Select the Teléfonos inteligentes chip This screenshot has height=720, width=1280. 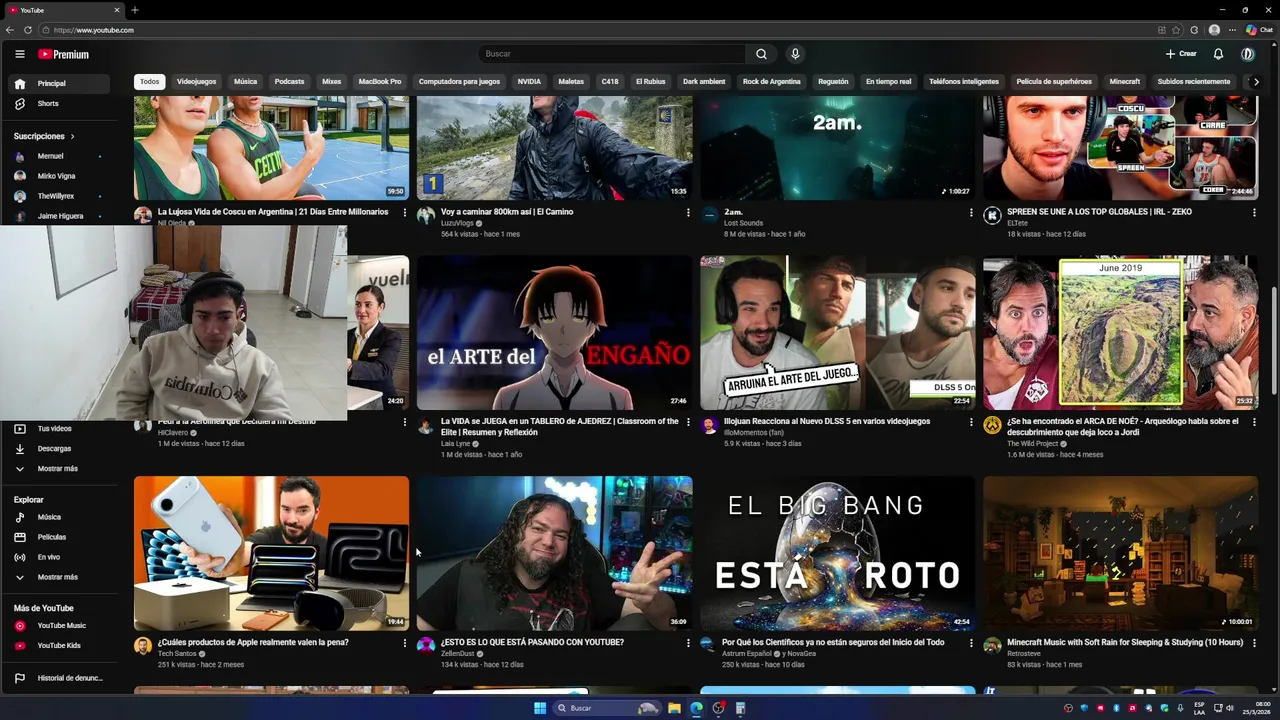coord(964,82)
